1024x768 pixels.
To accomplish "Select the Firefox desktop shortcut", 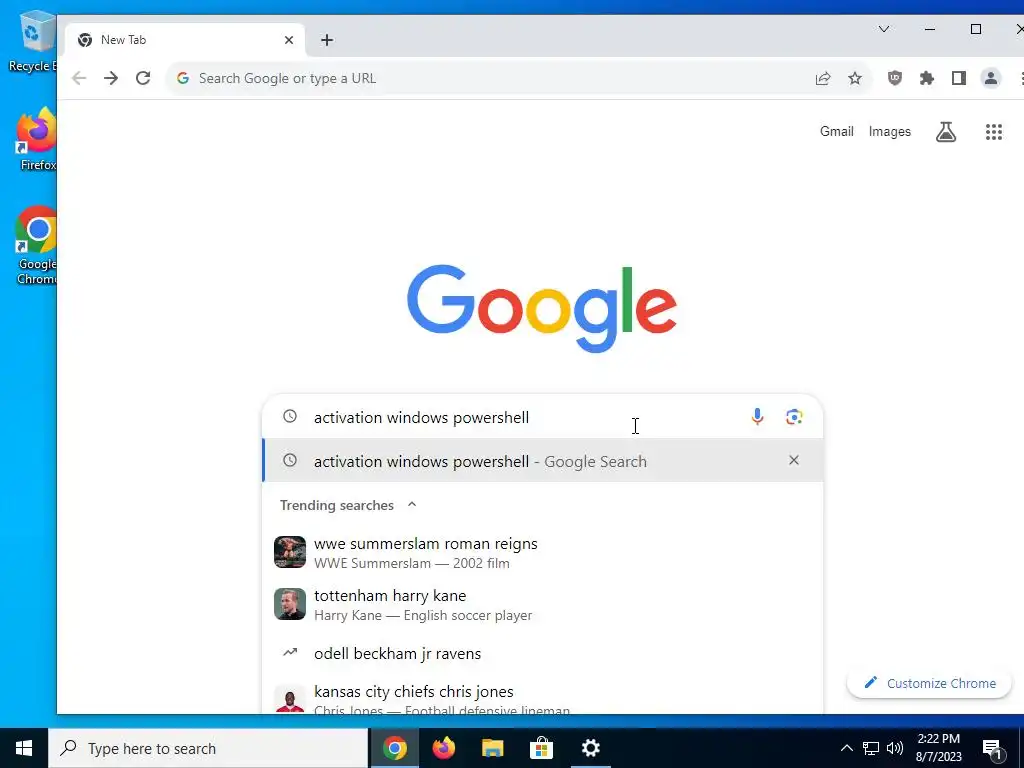I will [37, 139].
